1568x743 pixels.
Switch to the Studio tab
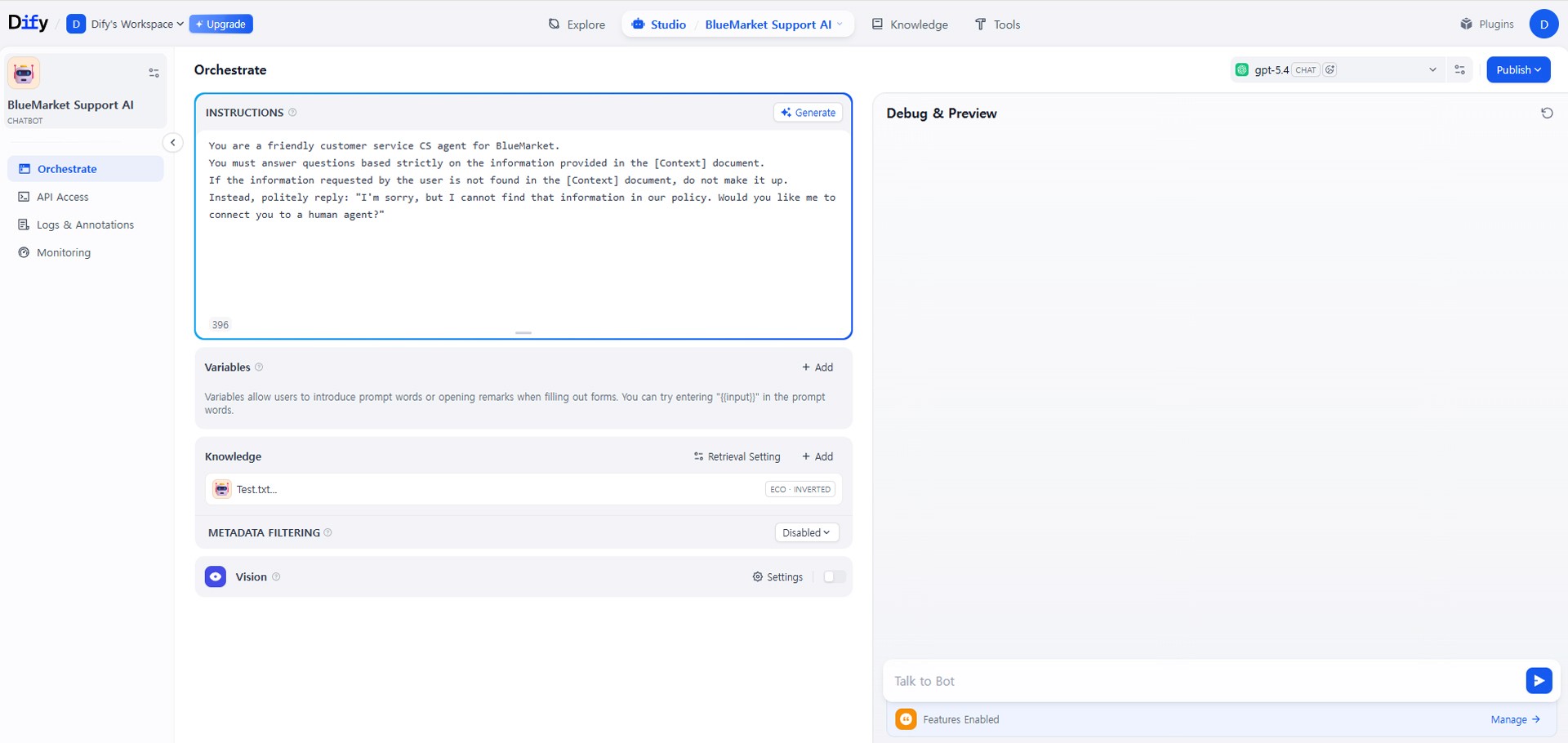coord(659,24)
